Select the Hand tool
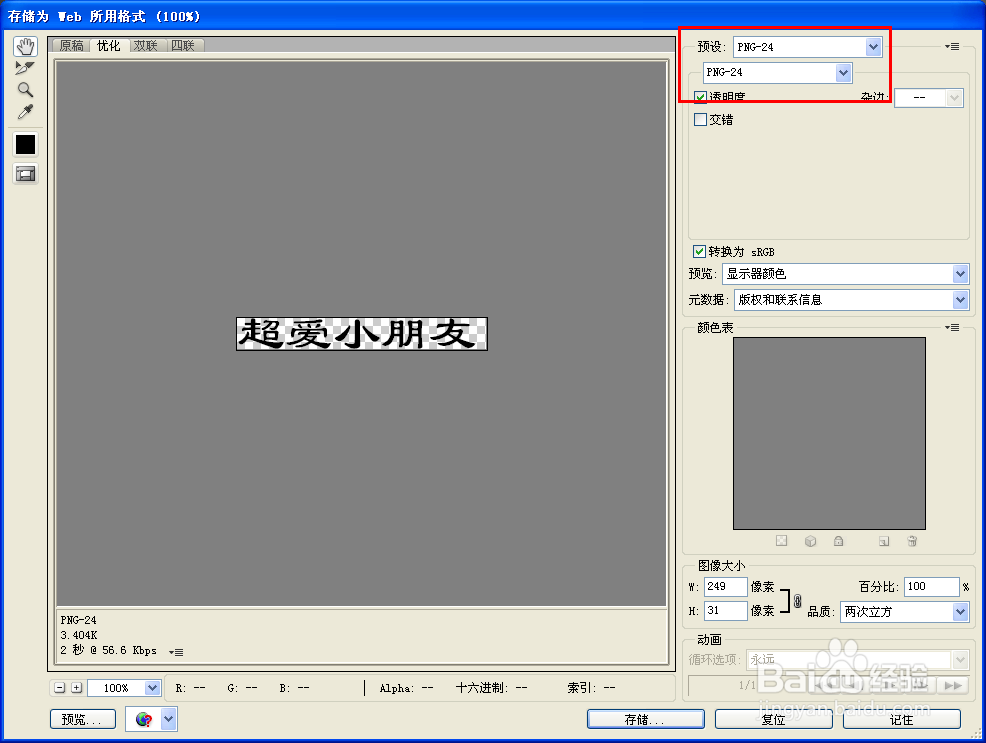The image size is (986, 743). pyautogui.click(x=25, y=47)
